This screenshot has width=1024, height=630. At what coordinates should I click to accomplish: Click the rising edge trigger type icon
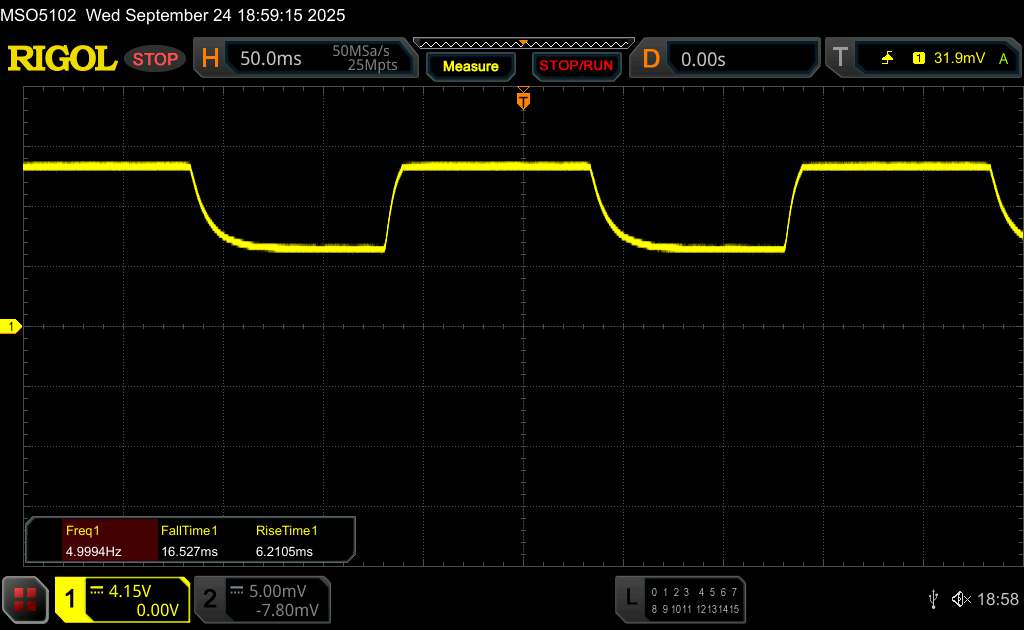pyautogui.click(x=887, y=59)
